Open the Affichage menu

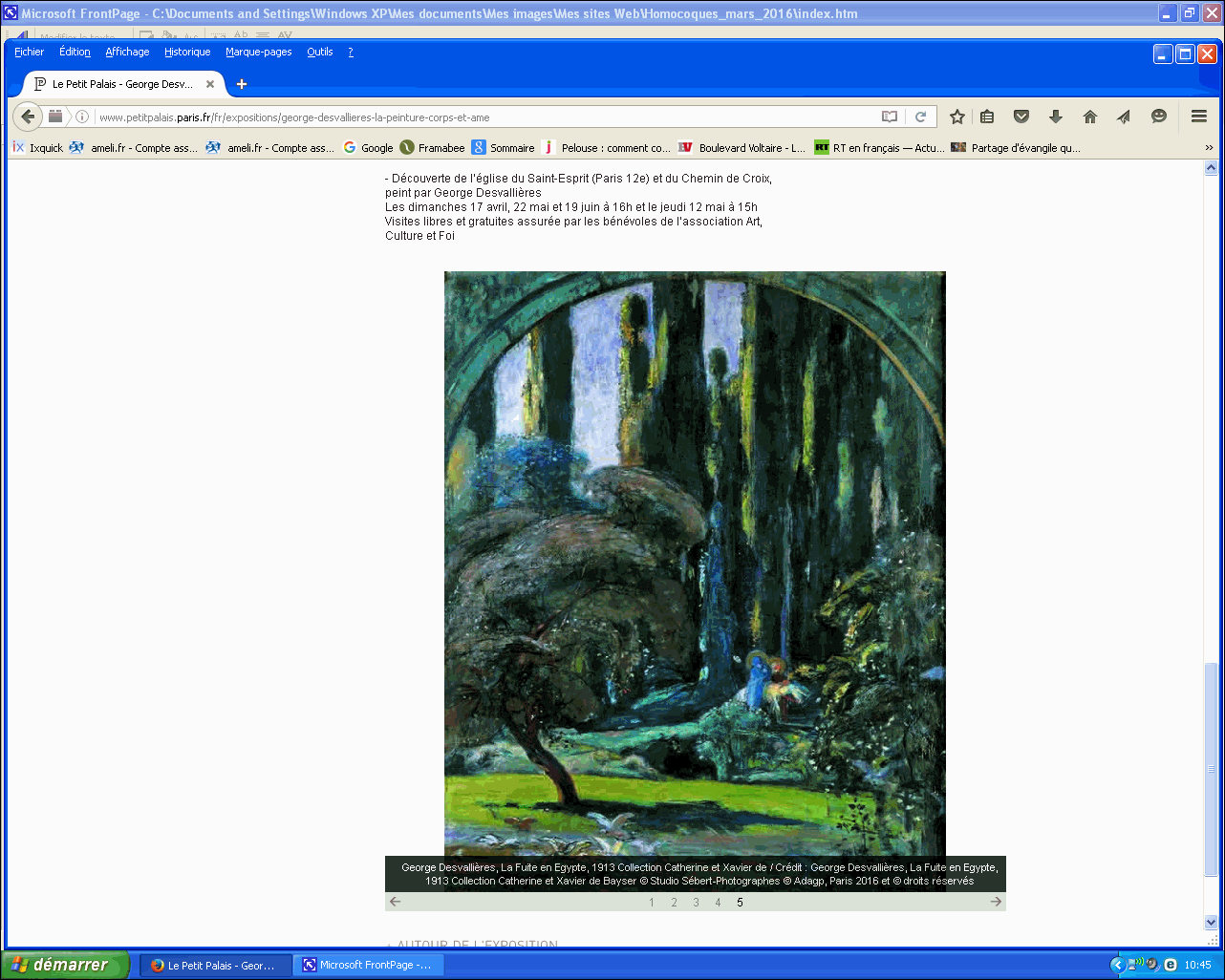tap(127, 52)
